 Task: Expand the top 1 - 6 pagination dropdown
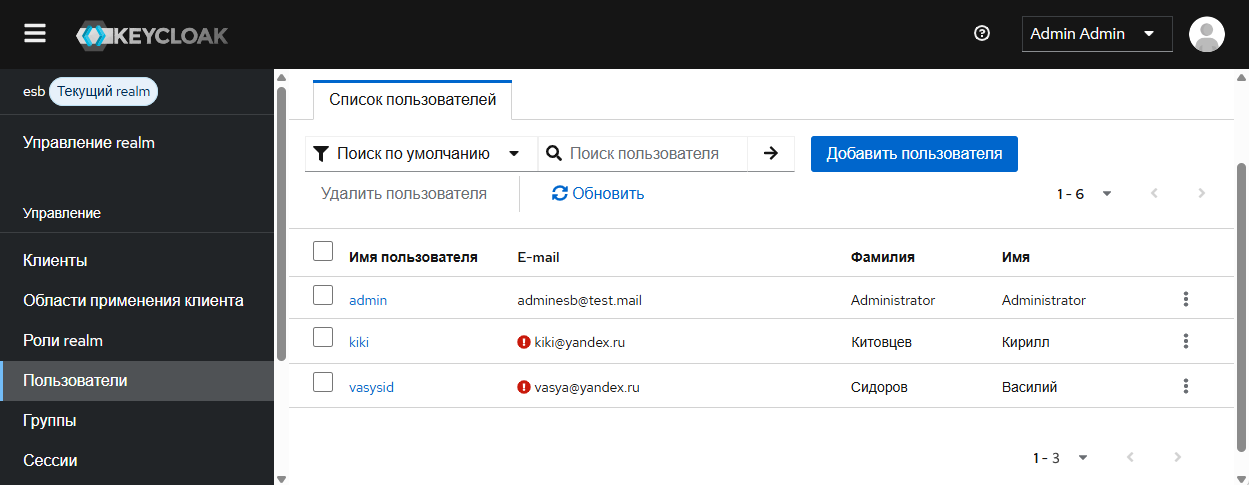click(1085, 194)
